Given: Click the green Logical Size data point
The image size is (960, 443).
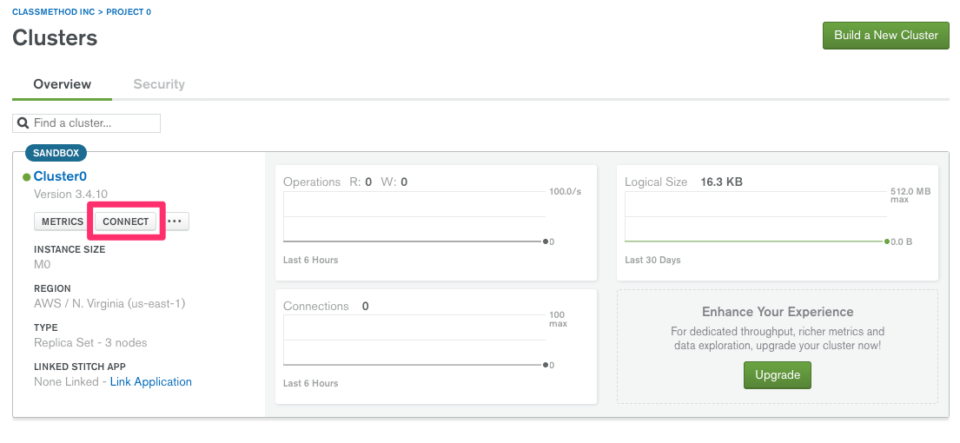Looking at the screenshot, I should pyautogui.click(x=887, y=242).
